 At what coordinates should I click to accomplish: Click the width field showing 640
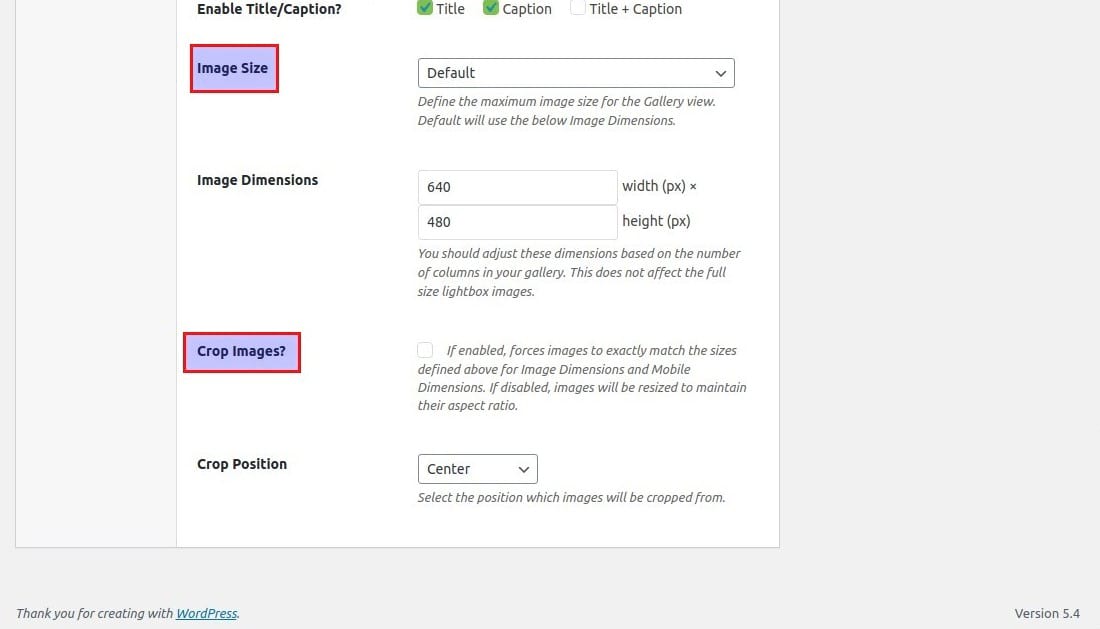[x=517, y=187]
